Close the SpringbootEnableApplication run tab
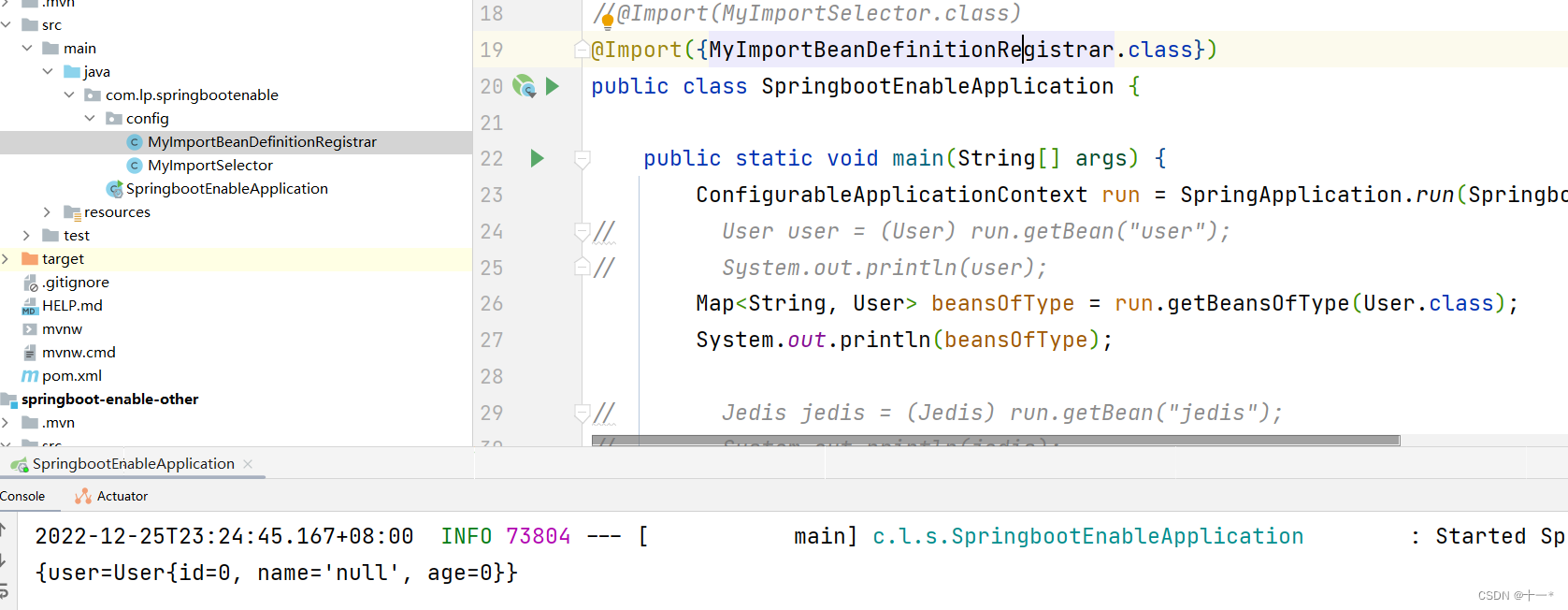The image size is (1568, 610). pos(248,464)
